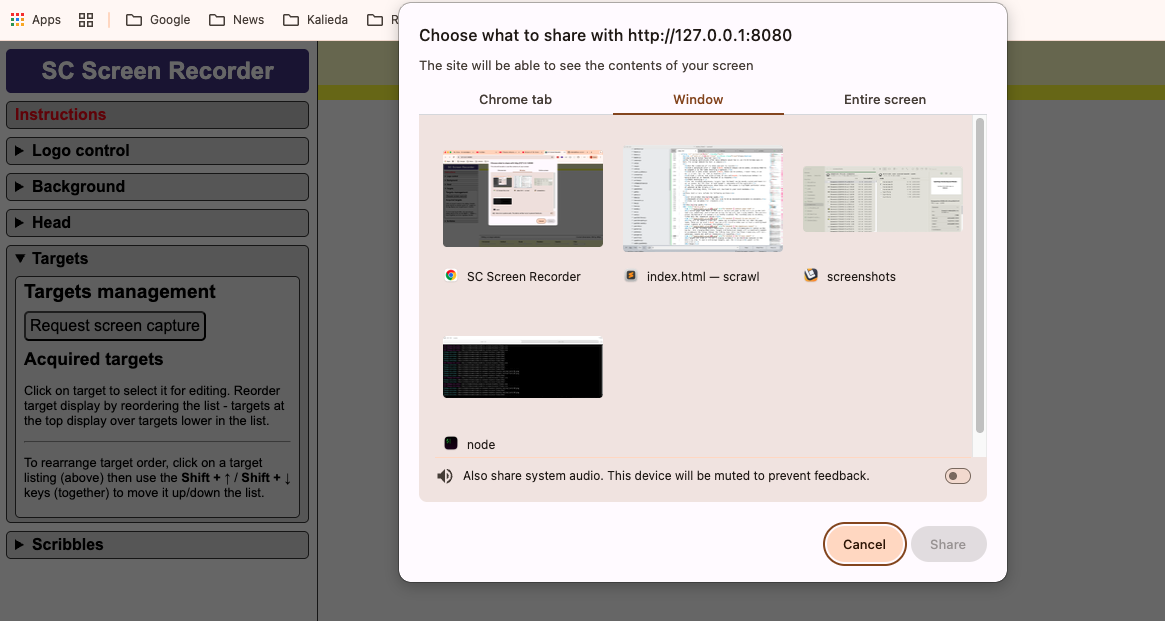Click the terminal icon beside the node window
This screenshot has width=1165, height=621.
[x=450, y=444]
